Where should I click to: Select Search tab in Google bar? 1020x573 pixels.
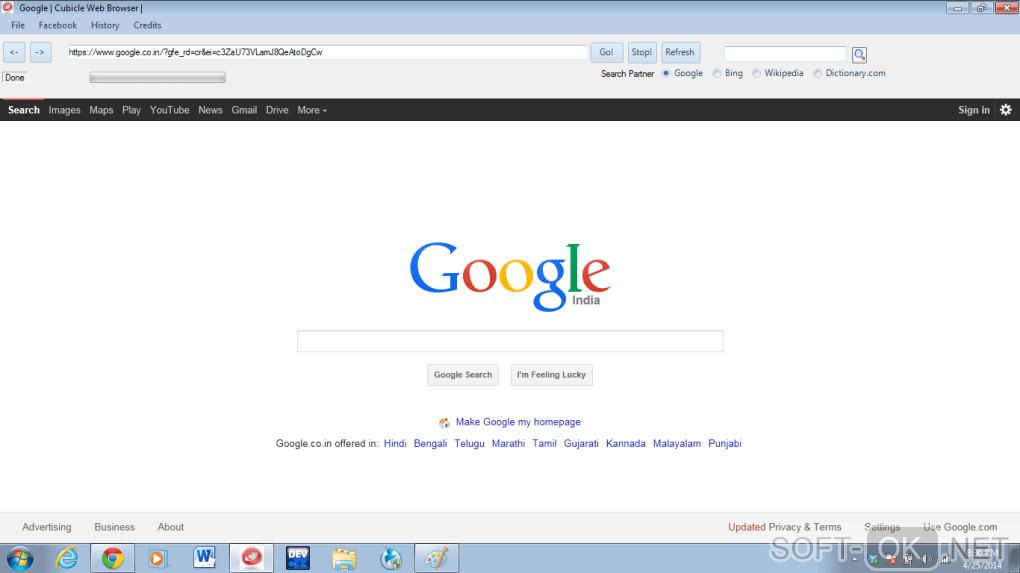(x=23, y=110)
